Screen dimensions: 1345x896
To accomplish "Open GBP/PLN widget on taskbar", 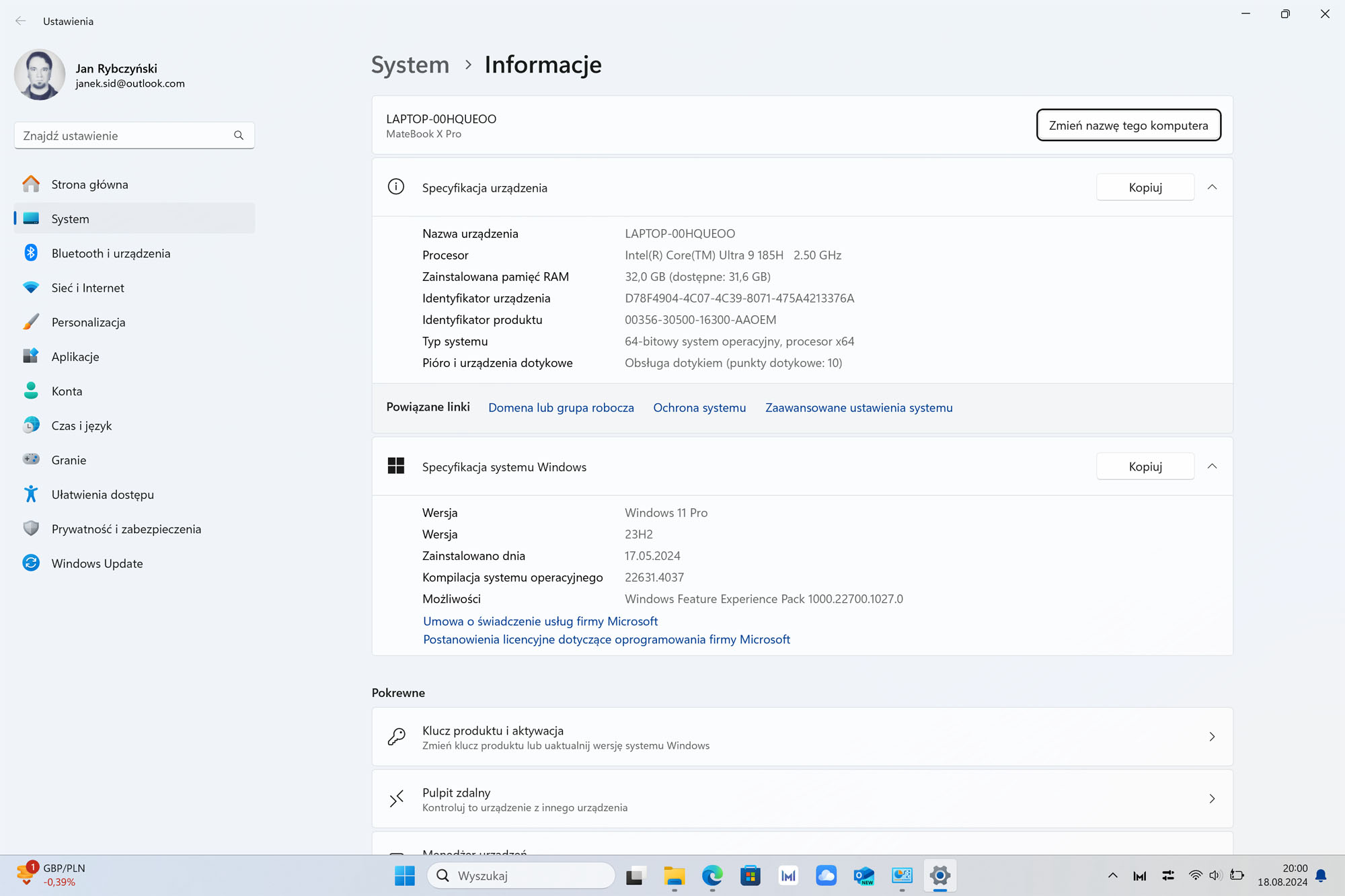I will [52, 875].
